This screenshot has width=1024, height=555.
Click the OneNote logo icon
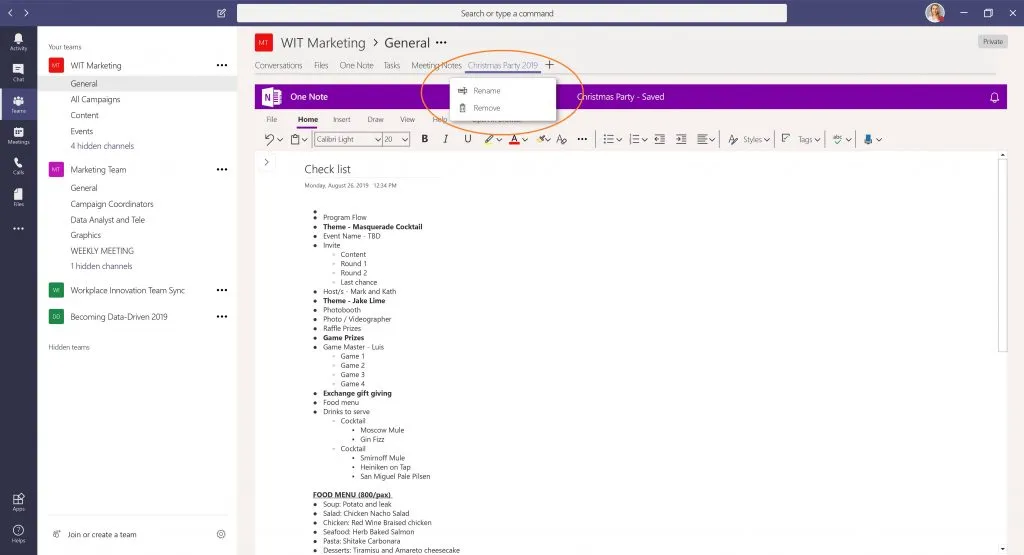click(271, 97)
